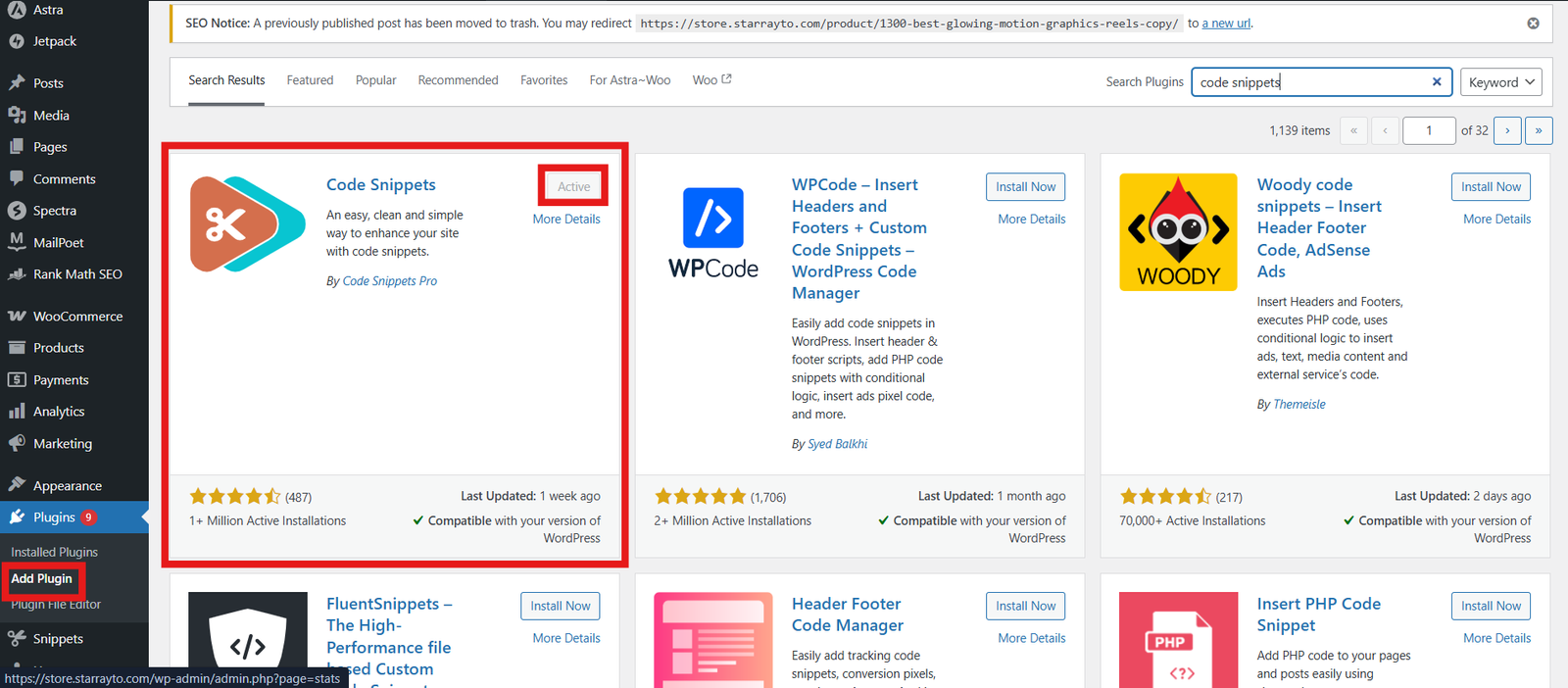Click the WooCommerce icon in sidebar
Image resolution: width=1568 pixels, height=688 pixels.
click(17, 316)
